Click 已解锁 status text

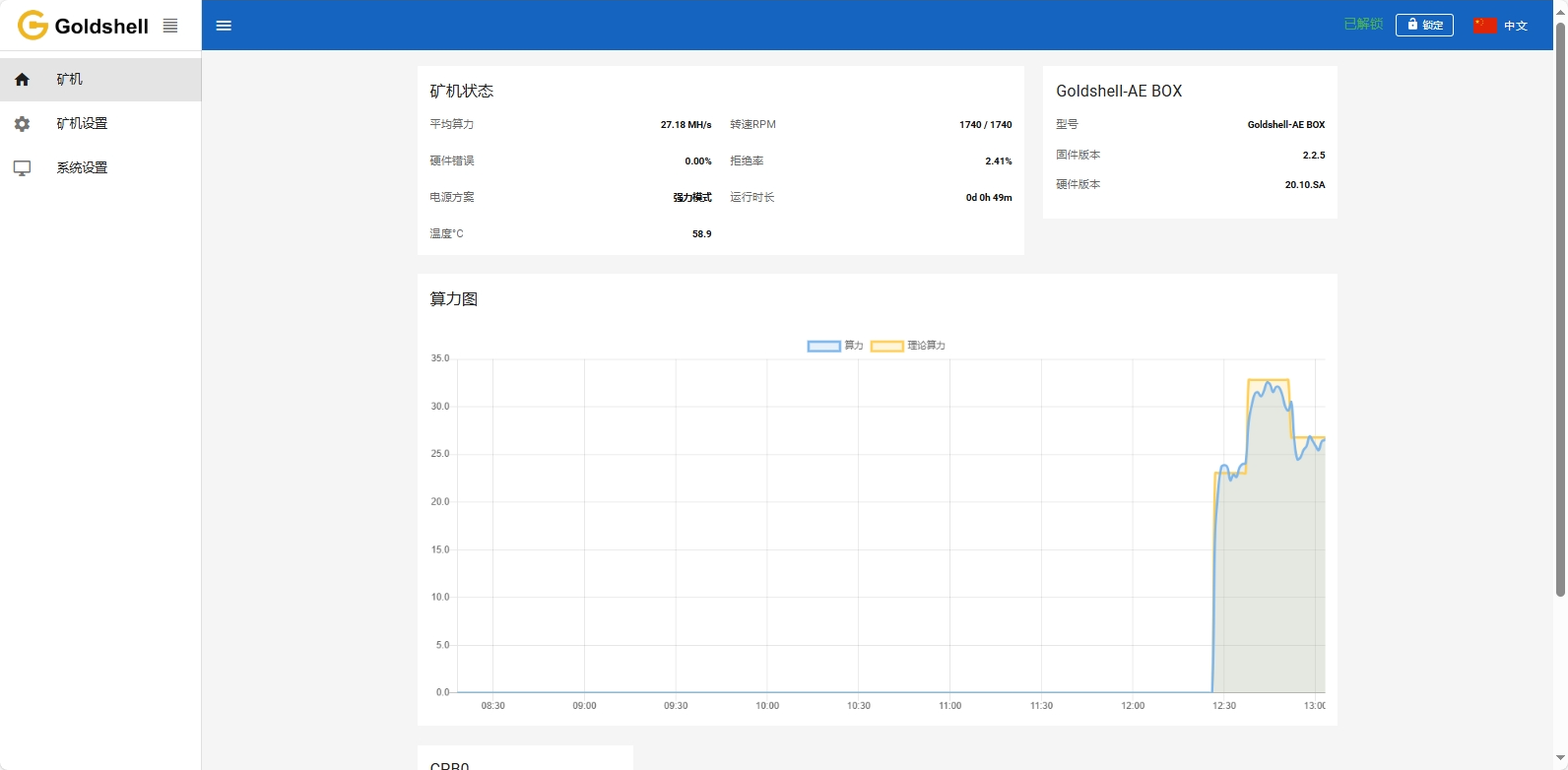point(1363,24)
